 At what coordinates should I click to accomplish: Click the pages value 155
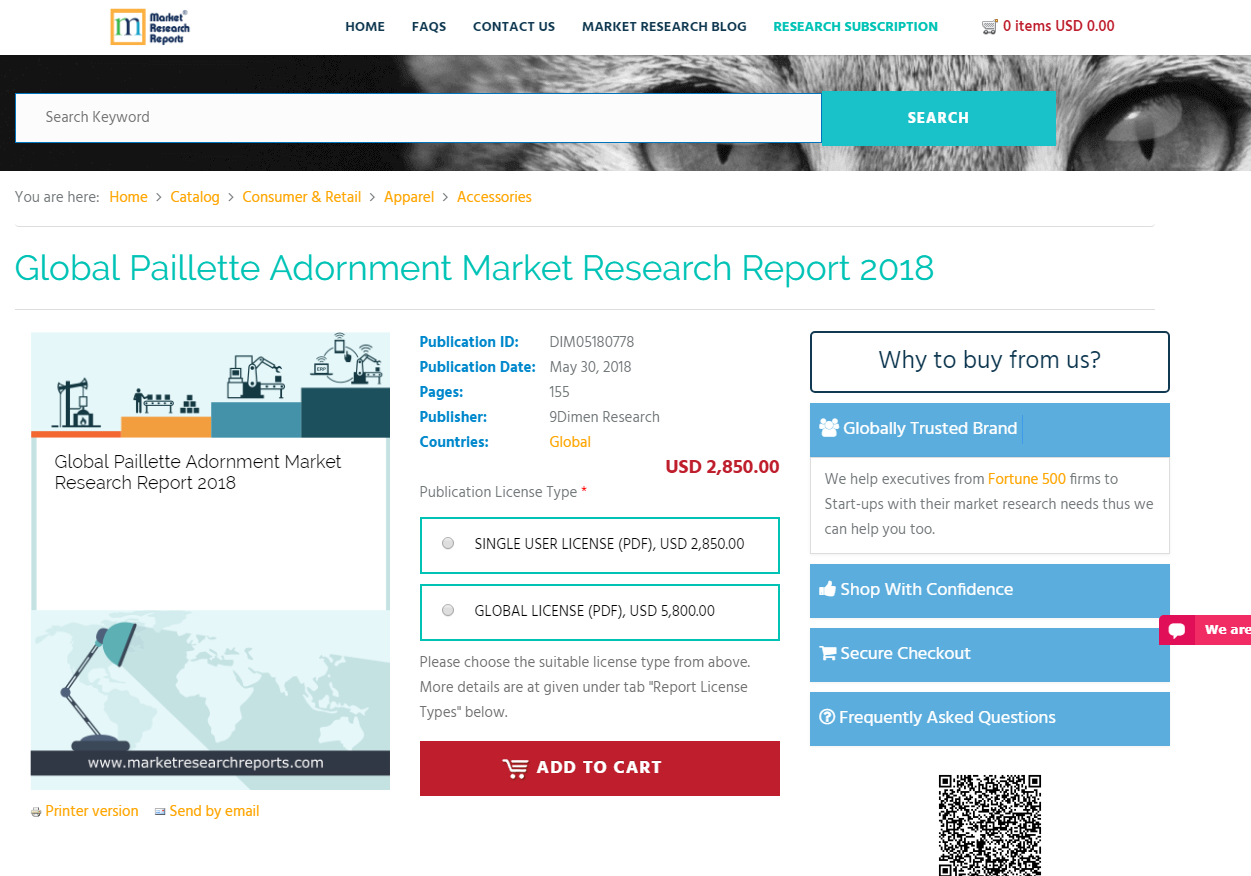click(x=560, y=392)
